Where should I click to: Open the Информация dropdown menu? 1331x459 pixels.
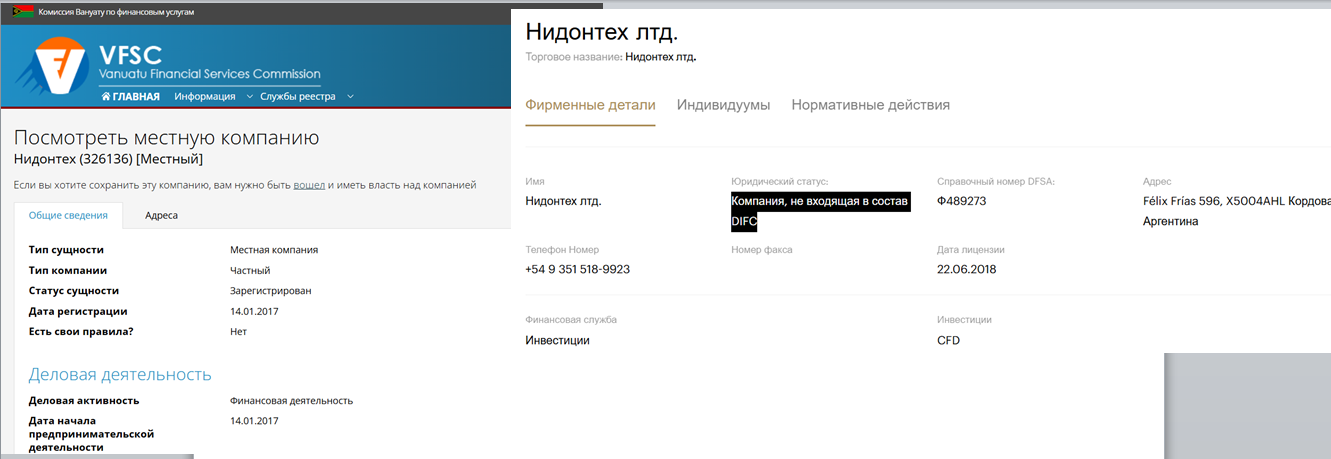205,97
